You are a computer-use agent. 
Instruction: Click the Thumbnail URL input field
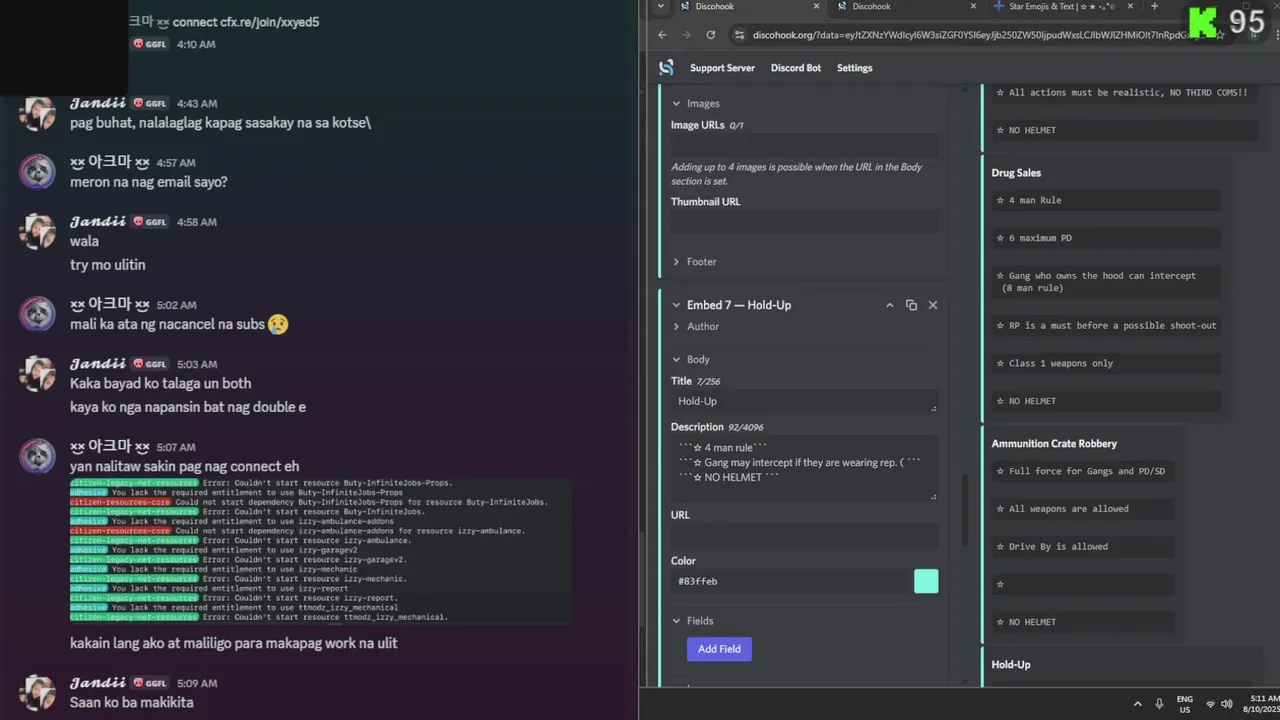point(804,222)
